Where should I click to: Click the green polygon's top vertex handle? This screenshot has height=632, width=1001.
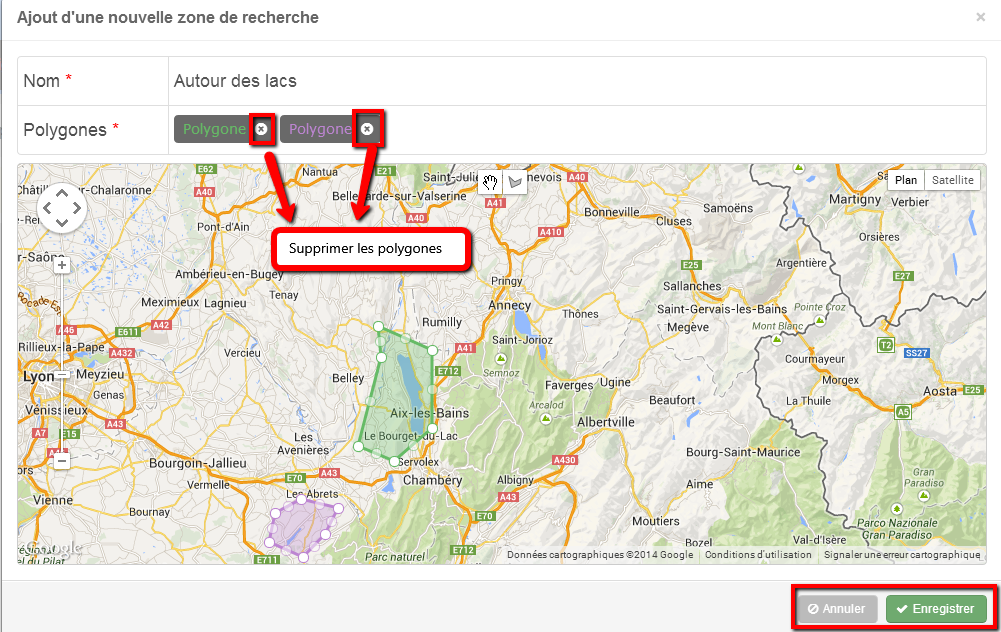[379, 327]
